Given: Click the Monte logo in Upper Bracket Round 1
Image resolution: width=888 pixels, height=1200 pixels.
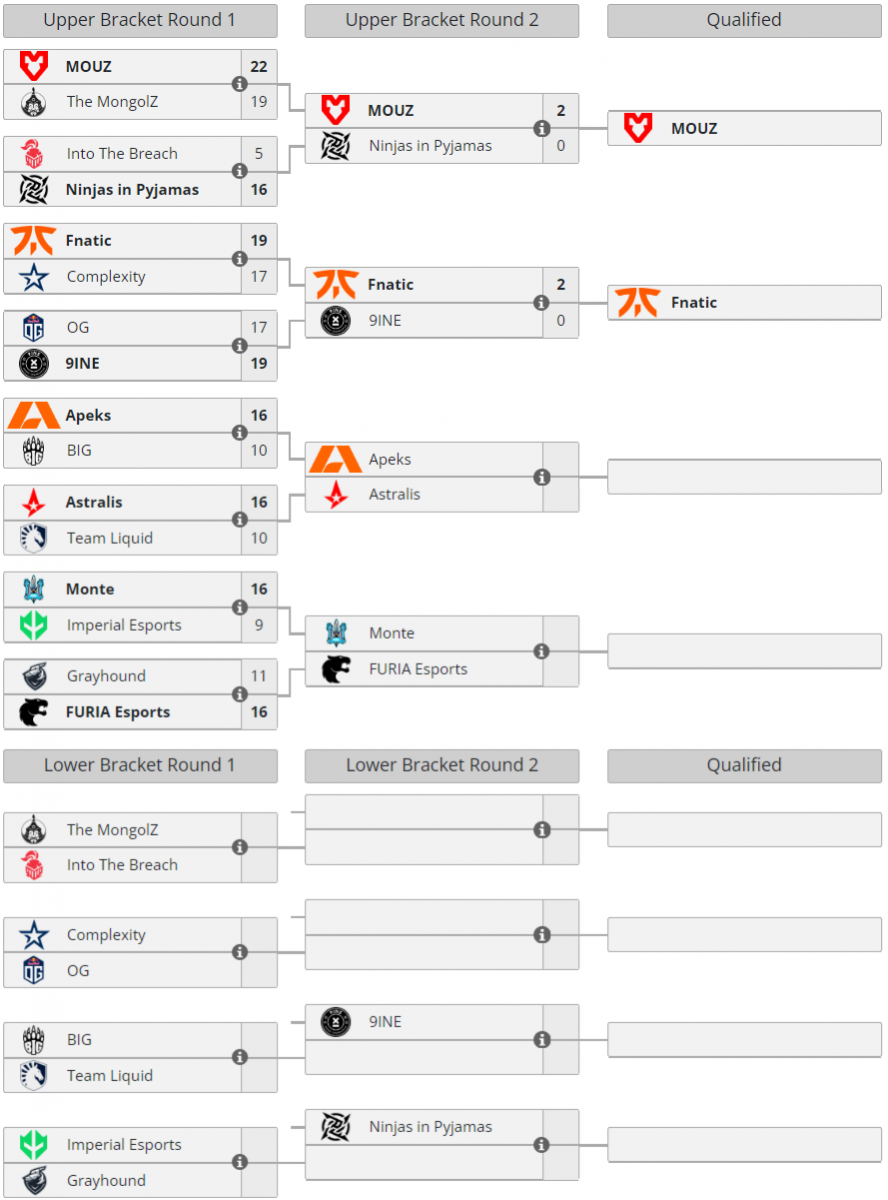Looking at the screenshot, I should [x=34, y=589].
